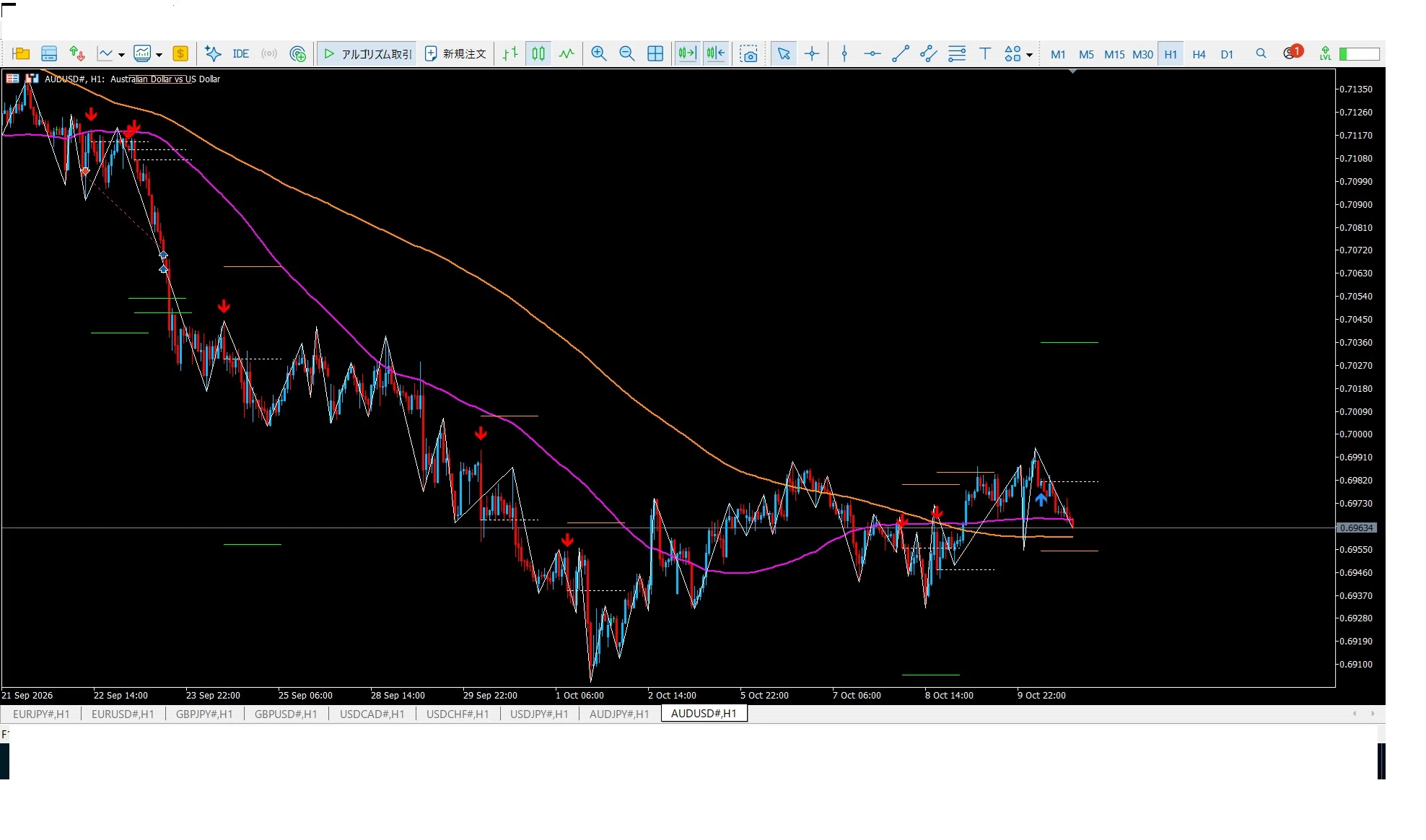This screenshot has width=1426, height=840.
Task: Open account notifications with red badge
Action: pyautogui.click(x=1292, y=53)
